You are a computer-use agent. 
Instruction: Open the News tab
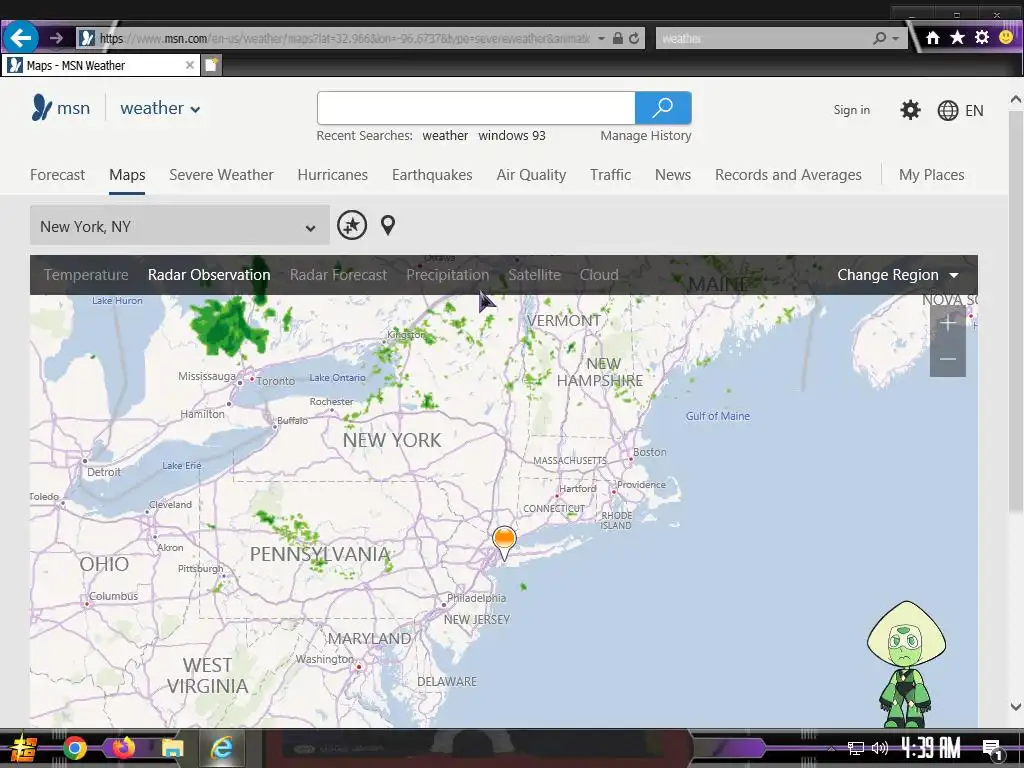pyautogui.click(x=673, y=175)
